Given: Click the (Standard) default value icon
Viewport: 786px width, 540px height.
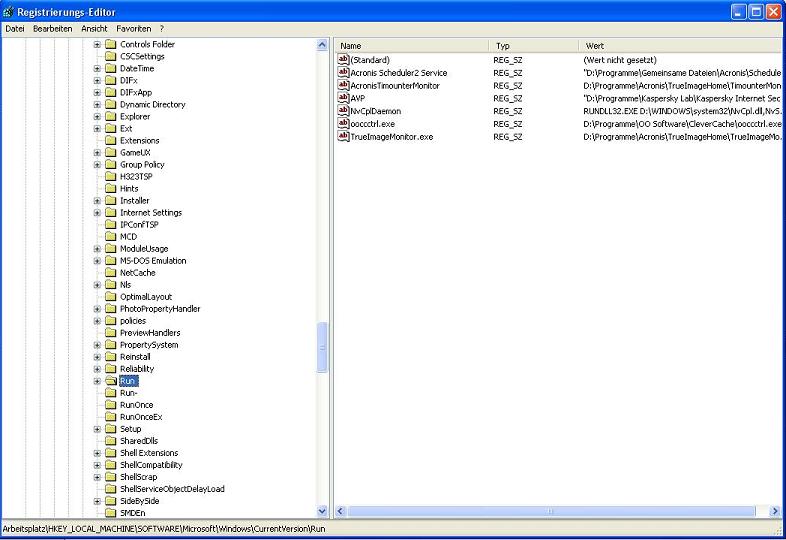Looking at the screenshot, I should click(x=343, y=60).
